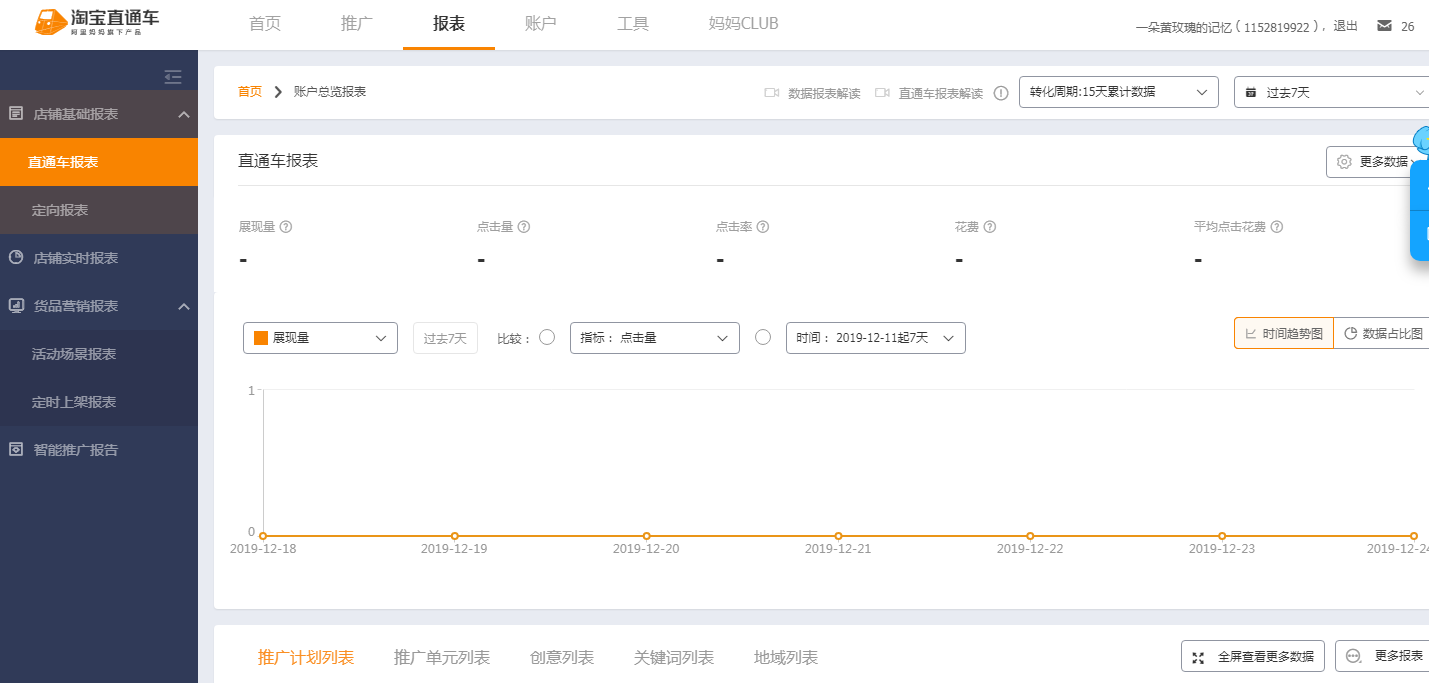1429x683 pixels.
Task: Open the 转化周期 dropdown
Action: pyautogui.click(x=1118, y=92)
